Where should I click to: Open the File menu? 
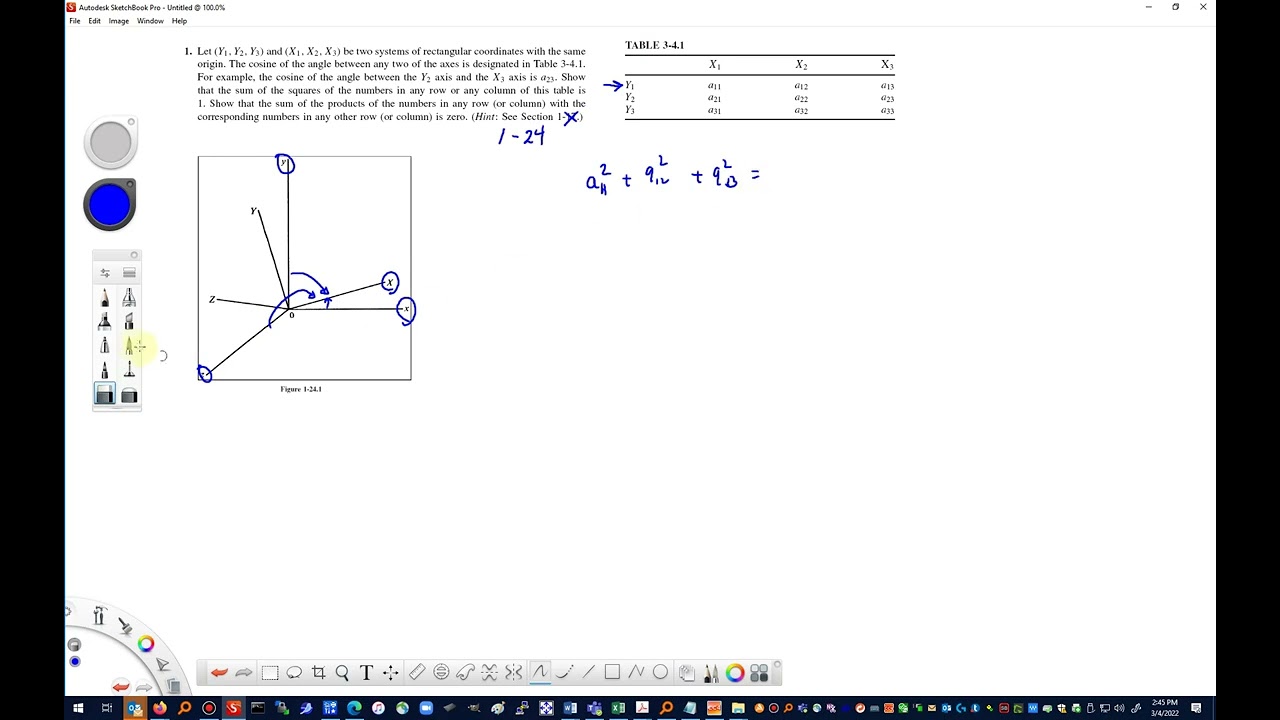point(74,21)
